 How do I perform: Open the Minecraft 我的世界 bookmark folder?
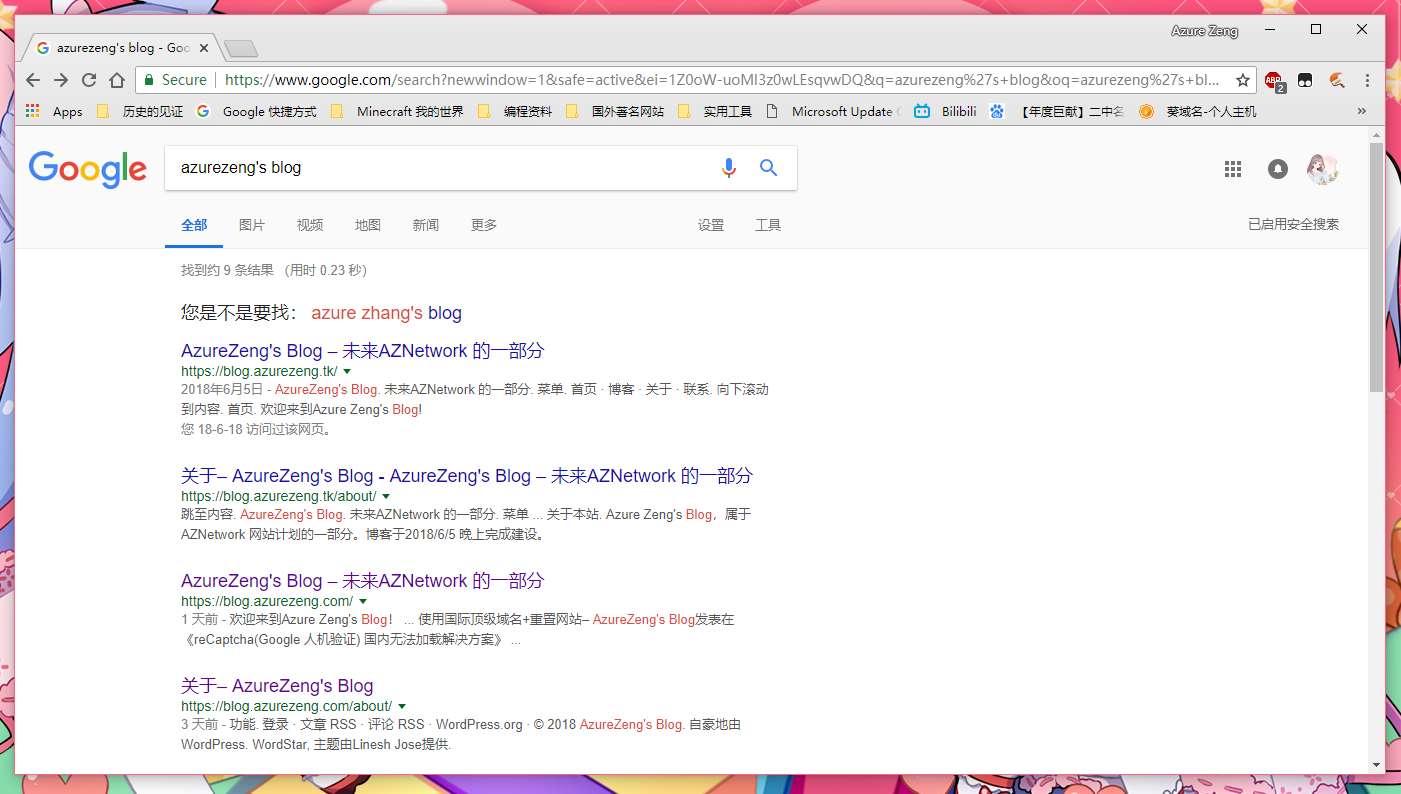[397, 111]
